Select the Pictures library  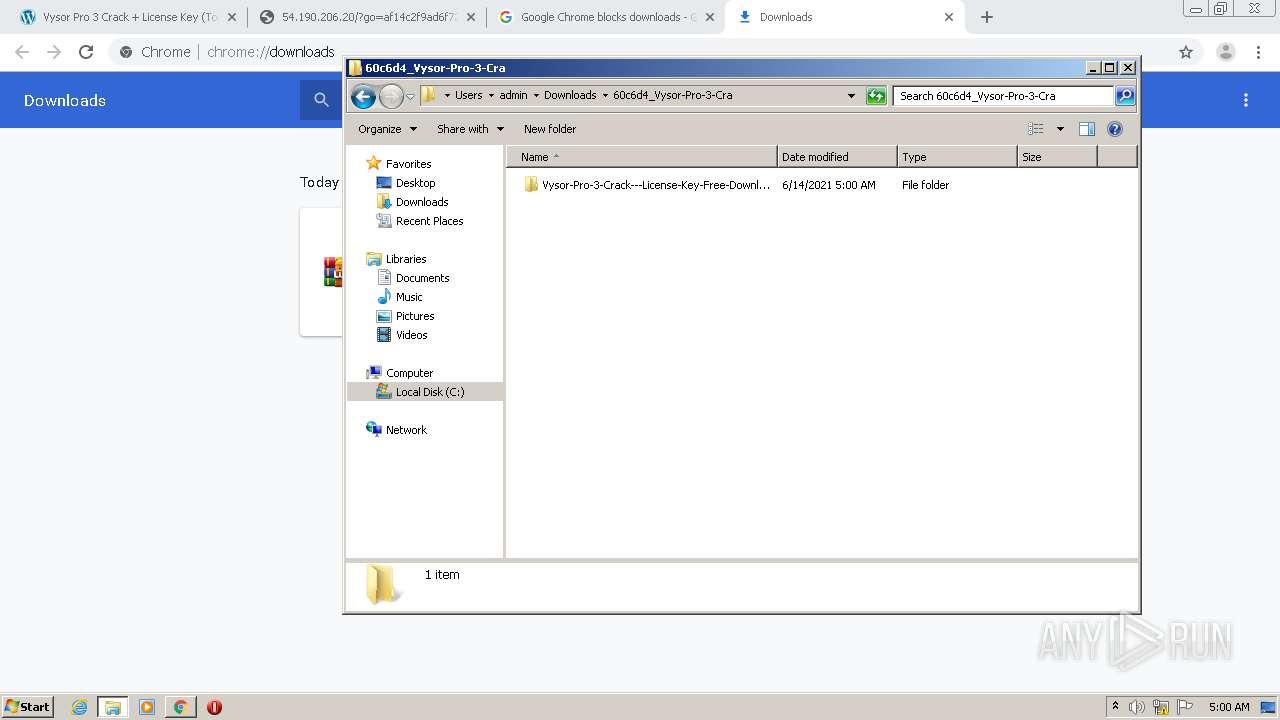tap(406, 316)
